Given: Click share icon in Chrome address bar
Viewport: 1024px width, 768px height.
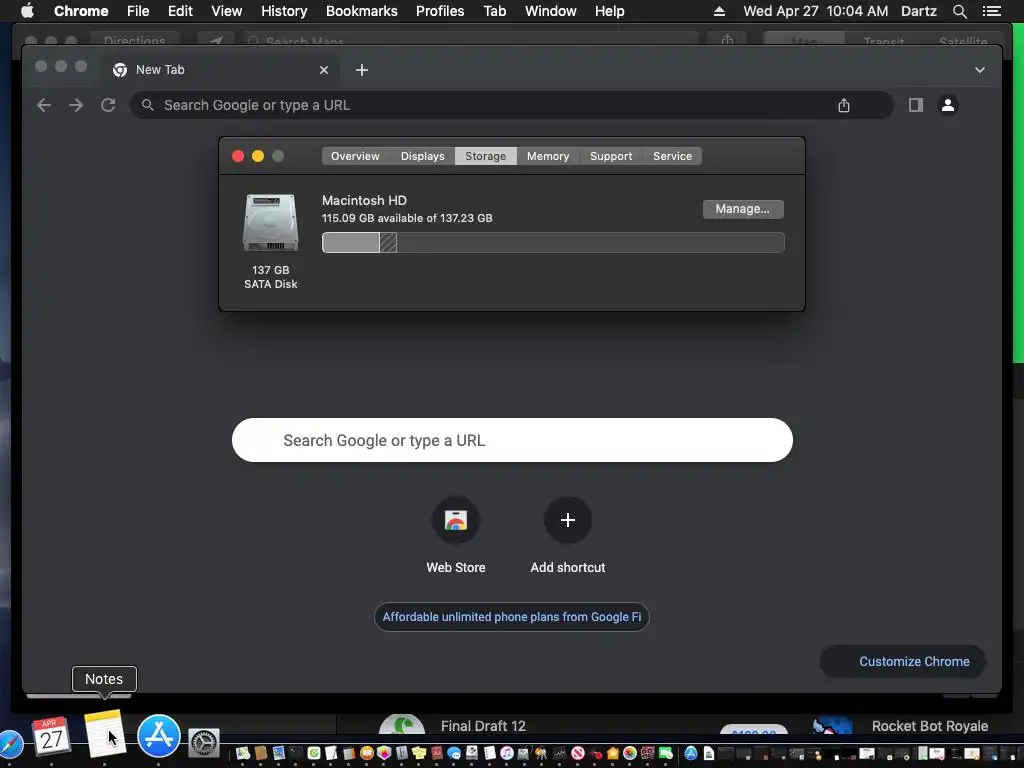Looking at the screenshot, I should 844,105.
